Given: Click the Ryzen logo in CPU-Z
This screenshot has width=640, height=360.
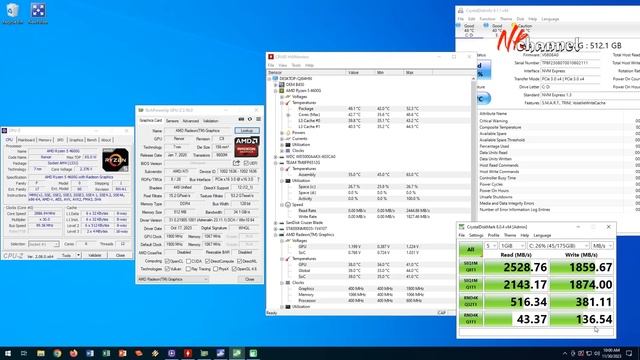Looking at the screenshot, I should 116,160.
